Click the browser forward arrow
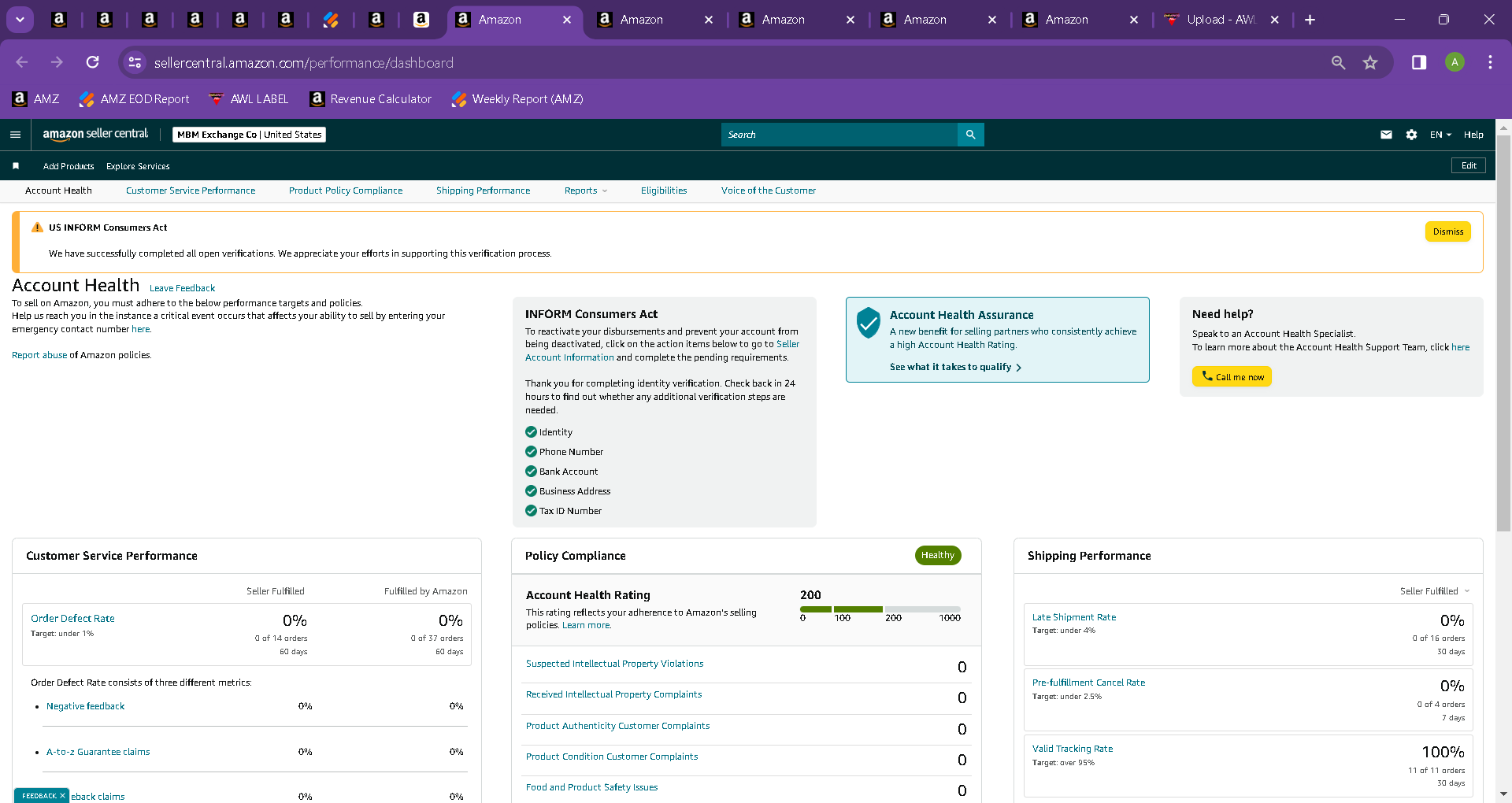1512x803 pixels. click(x=57, y=62)
